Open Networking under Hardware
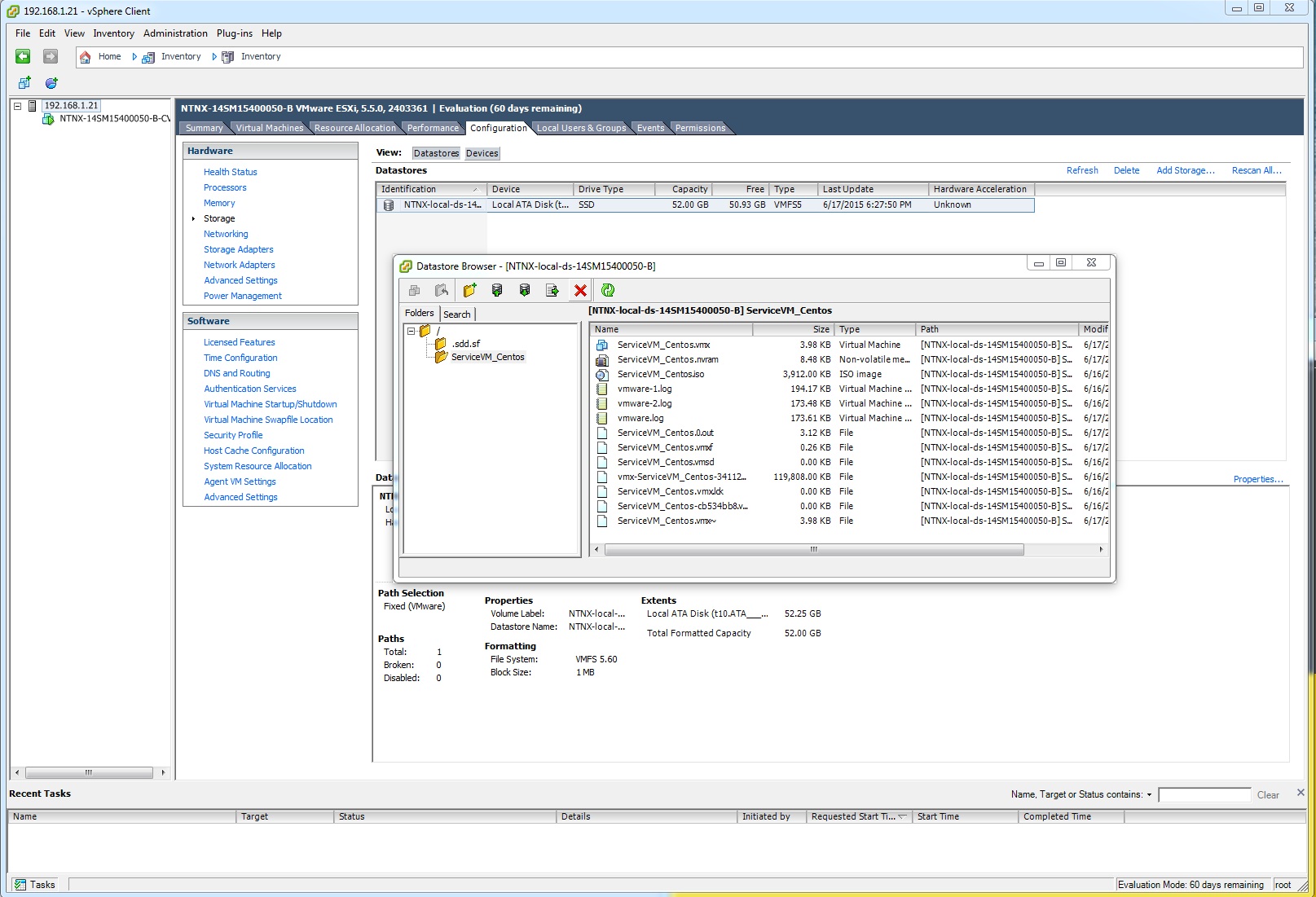The width and height of the screenshot is (1316, 897). (x=226, y=234)
